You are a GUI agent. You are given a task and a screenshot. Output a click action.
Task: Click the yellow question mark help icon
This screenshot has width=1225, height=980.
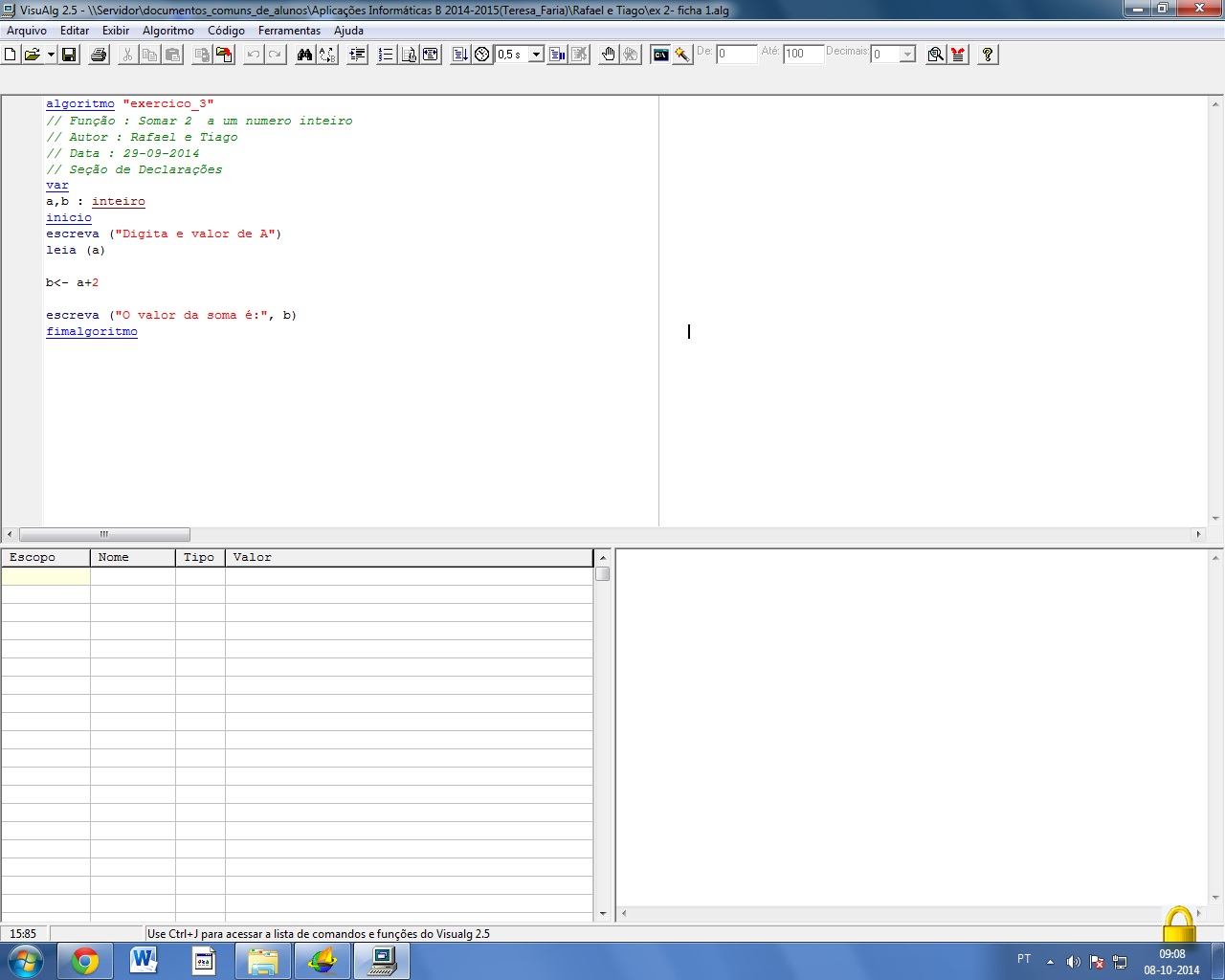988,55
